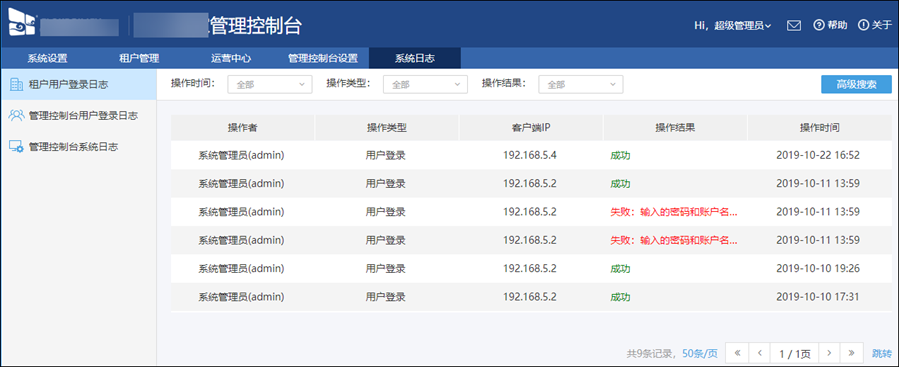This screenshot has width=900, height=367.
Task: Open 租户用户登录日志 in sidebar
Action: tap(79, 85)
